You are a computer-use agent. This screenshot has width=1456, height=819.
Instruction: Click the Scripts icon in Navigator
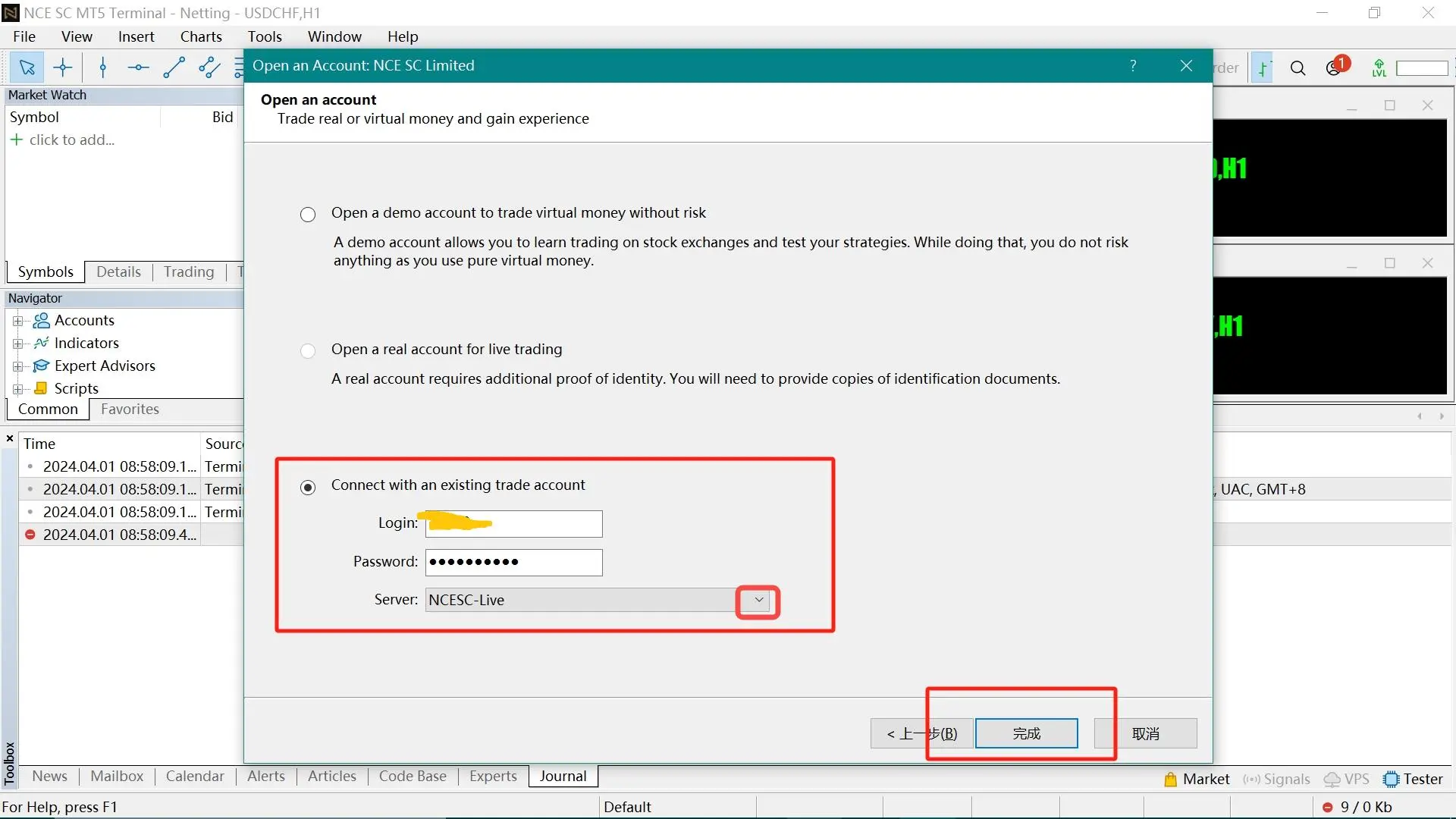tap(42, 389)
